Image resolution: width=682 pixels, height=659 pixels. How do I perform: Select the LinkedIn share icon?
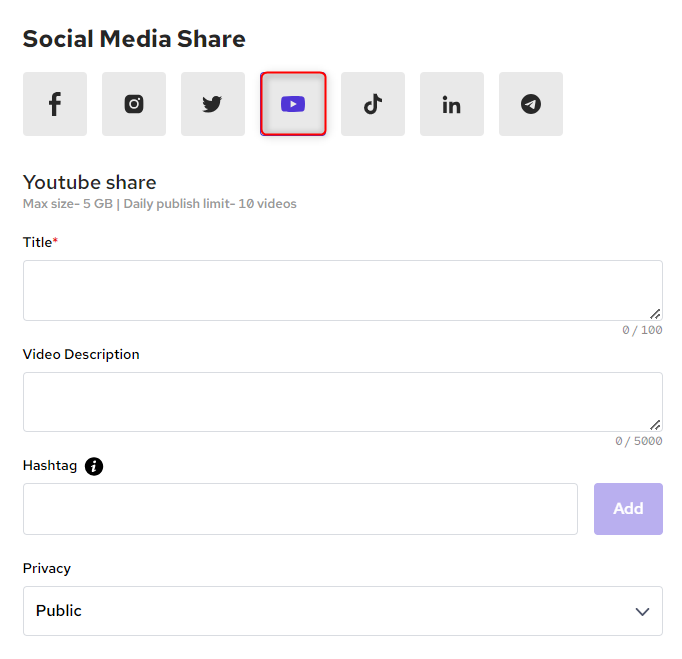[452, 104]
